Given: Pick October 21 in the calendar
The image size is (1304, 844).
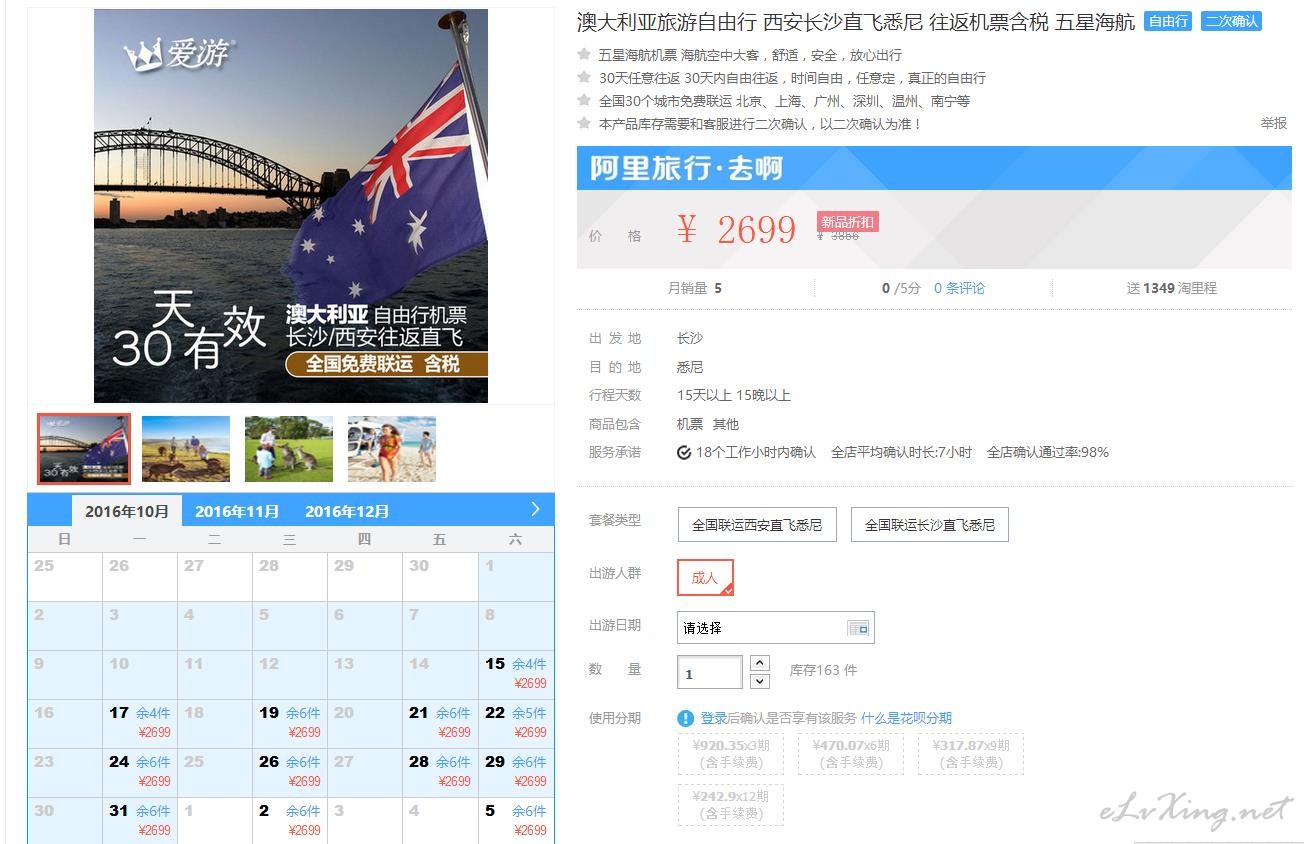Looking at the screenshot, I should [x=440, y=724].
